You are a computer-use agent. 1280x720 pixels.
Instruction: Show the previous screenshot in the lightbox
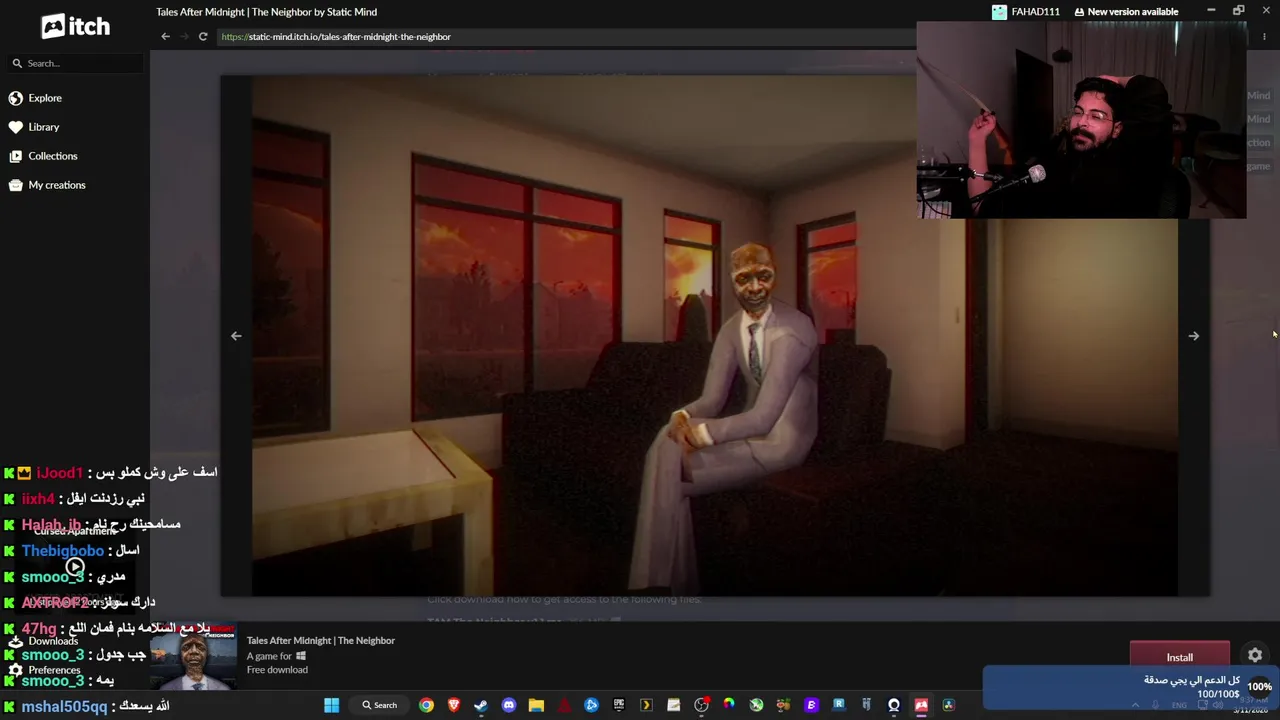[236, 336]
